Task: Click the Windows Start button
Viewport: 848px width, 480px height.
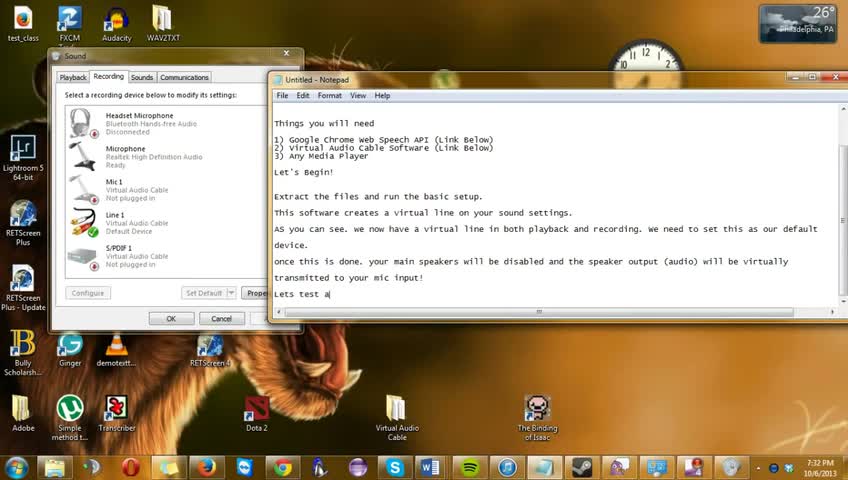Action: [x=17, y=468]
